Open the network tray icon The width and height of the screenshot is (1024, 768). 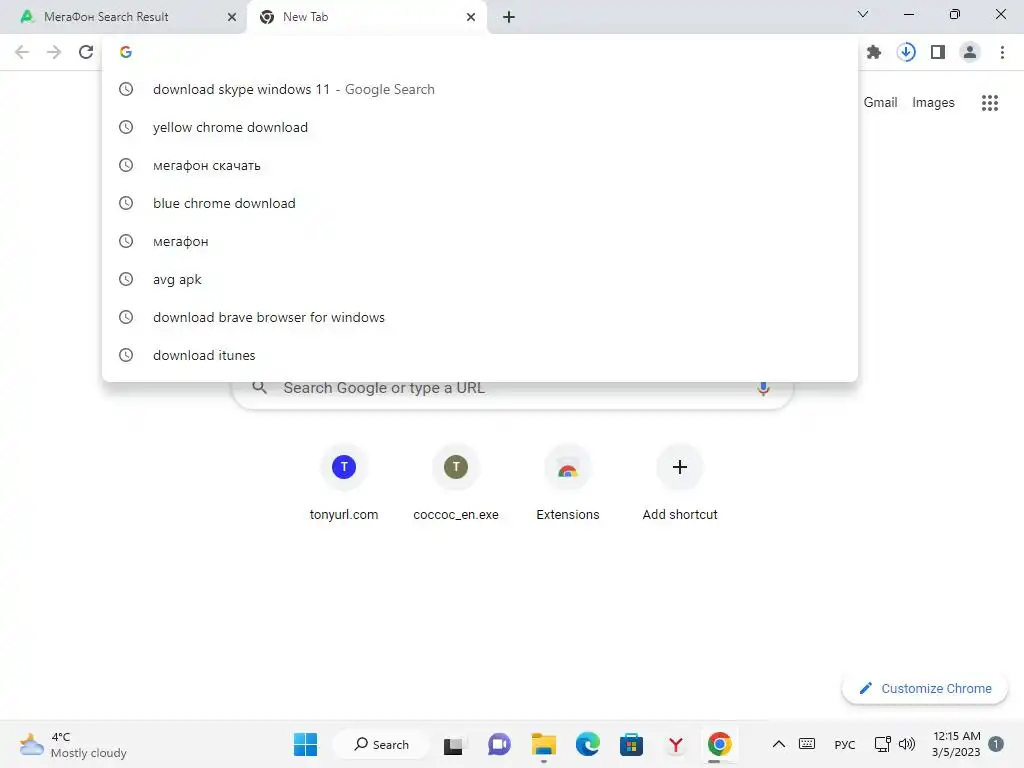pyautogui.click(x=883, y=744)
